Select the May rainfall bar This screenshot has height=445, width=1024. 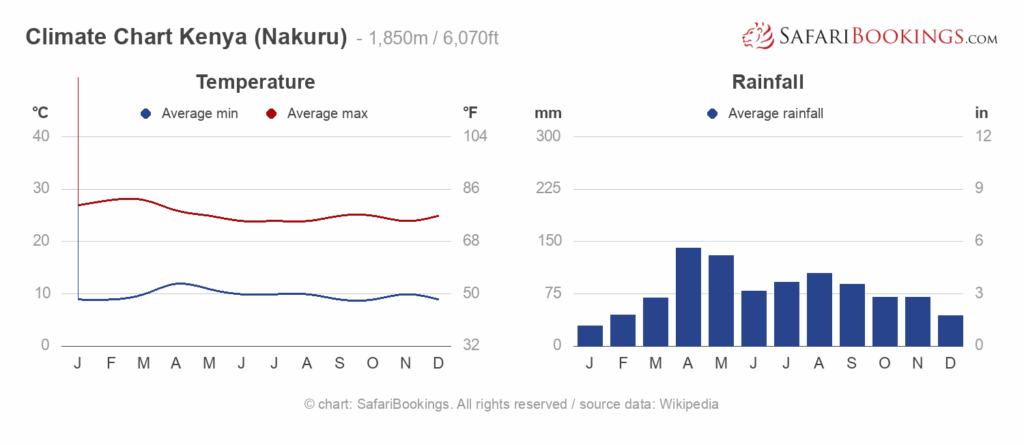[x=721, y=301]
